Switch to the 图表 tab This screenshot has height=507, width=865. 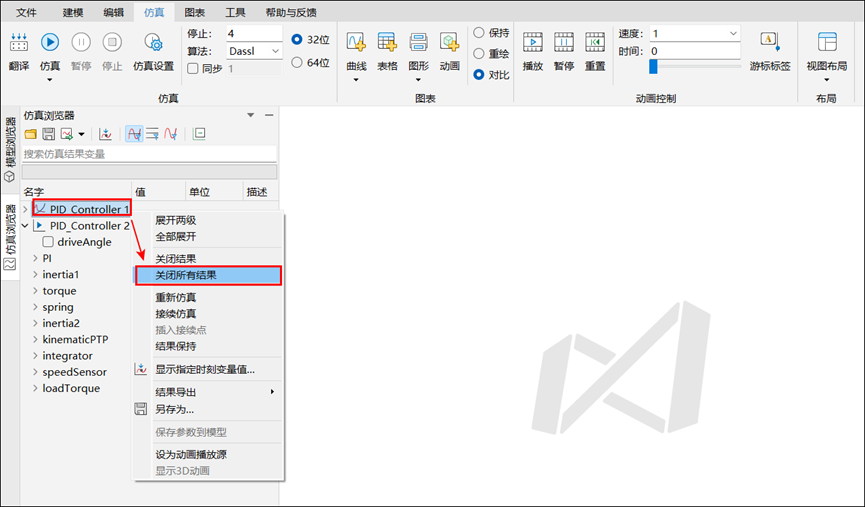tap(195, 12)
